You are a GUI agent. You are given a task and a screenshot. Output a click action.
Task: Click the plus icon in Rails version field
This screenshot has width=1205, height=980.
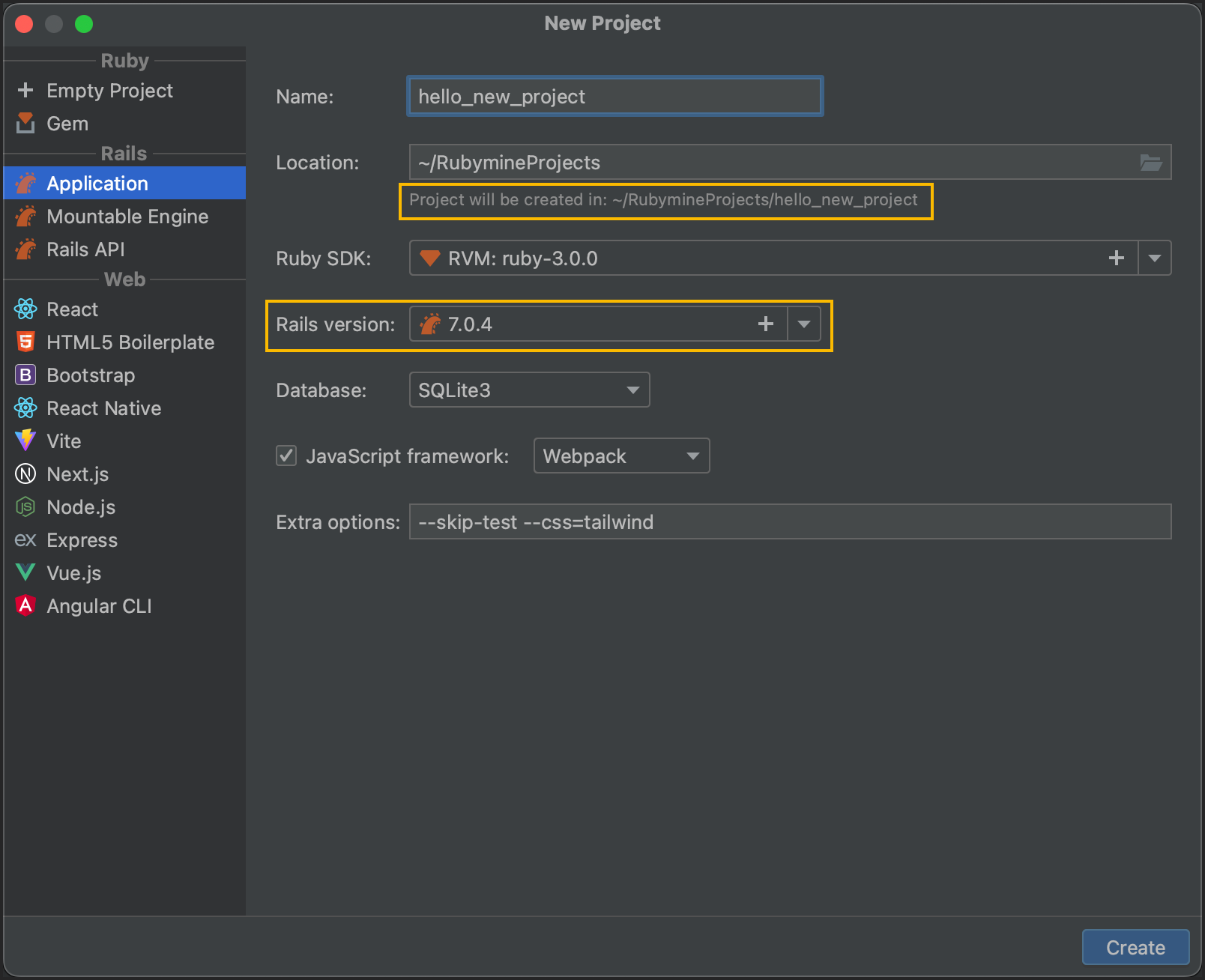[x=765, y=324]
